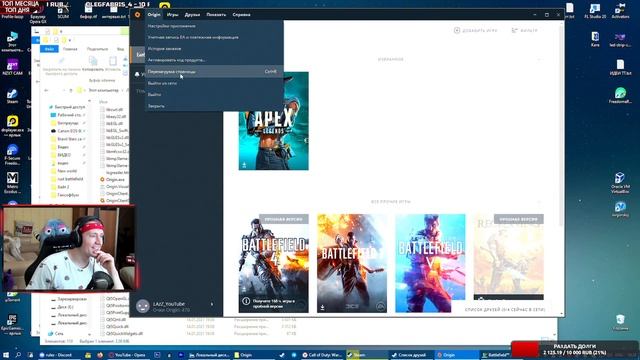Click the Копировать icon in Explorer ribbon
Image resolution: width=640 pixels, height=360 pixels.
[93, 62]
